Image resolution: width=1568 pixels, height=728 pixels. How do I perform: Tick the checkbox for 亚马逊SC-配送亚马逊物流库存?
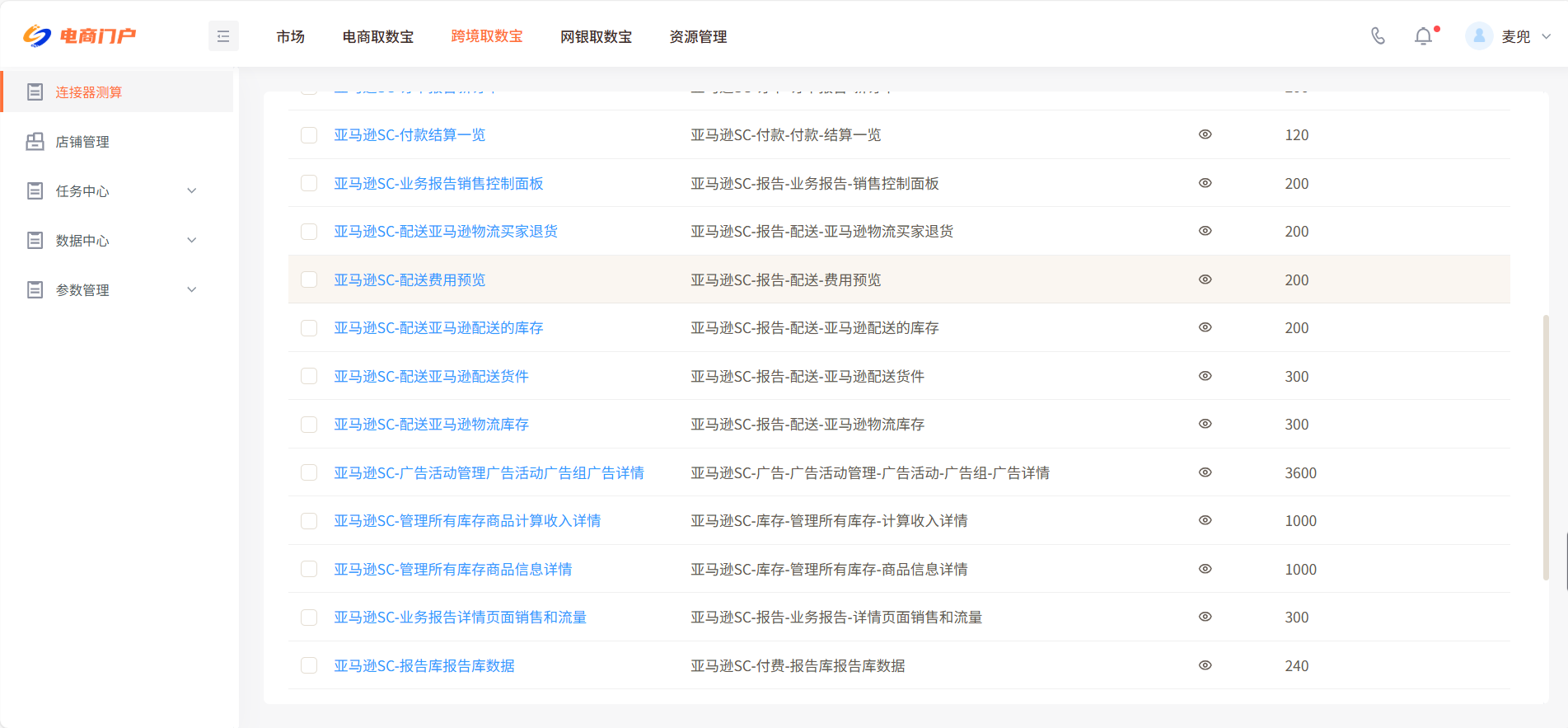(309, 425)
